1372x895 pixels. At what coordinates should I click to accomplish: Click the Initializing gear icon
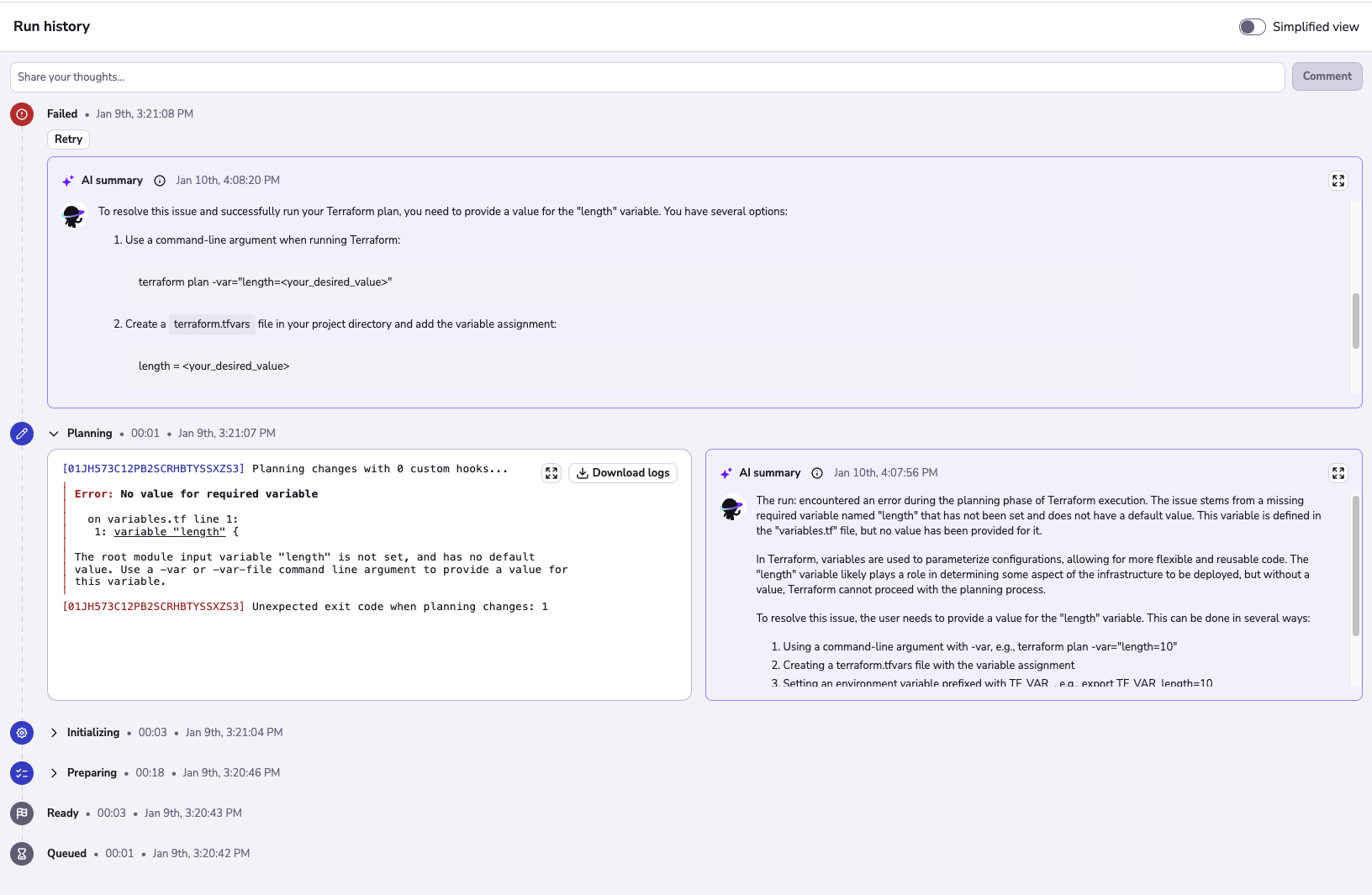pyautogui.click(x=22, y=732)
